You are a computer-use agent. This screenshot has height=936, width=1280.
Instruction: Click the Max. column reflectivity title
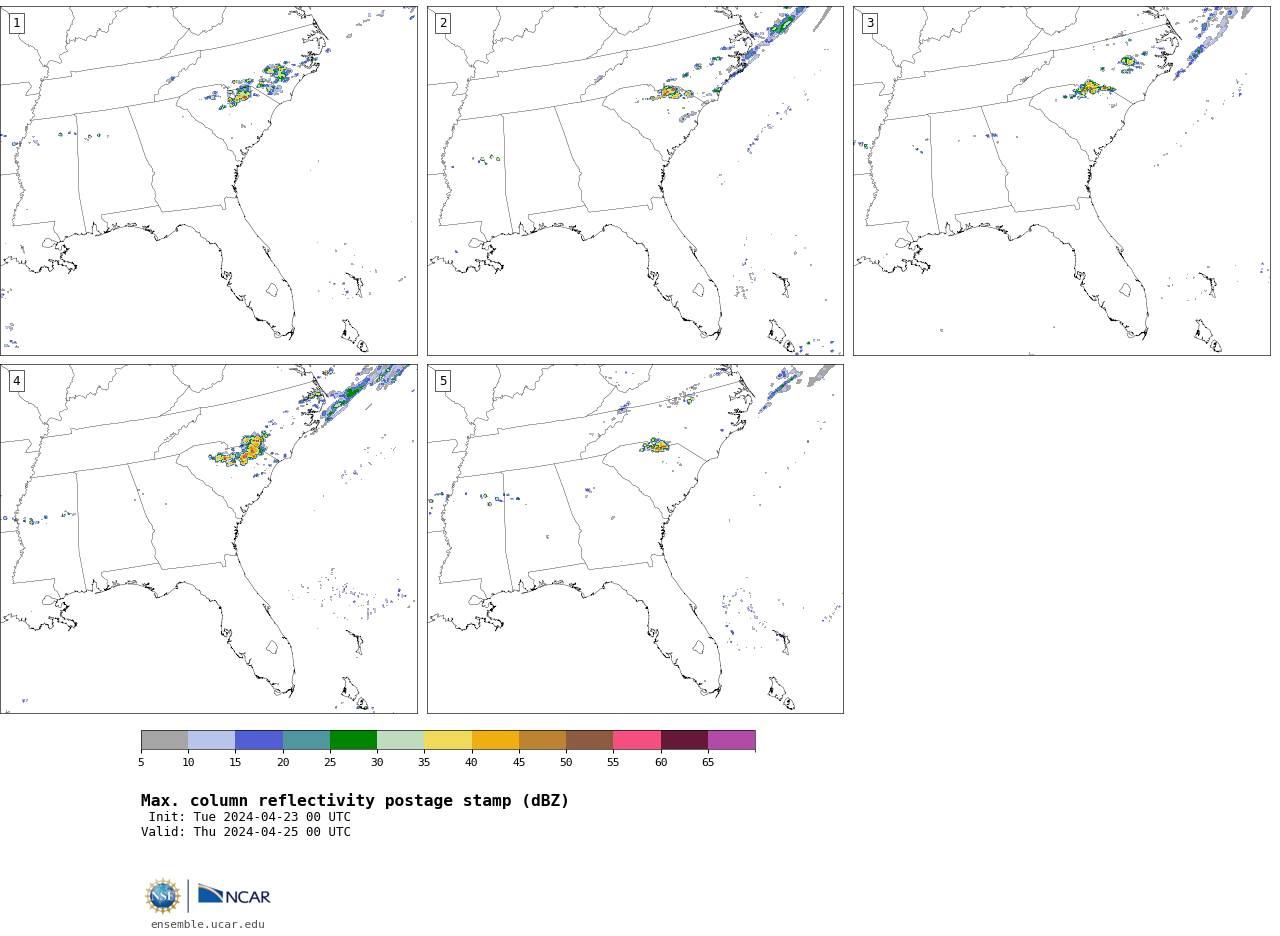pyautogui.click(x=355, y=801)
